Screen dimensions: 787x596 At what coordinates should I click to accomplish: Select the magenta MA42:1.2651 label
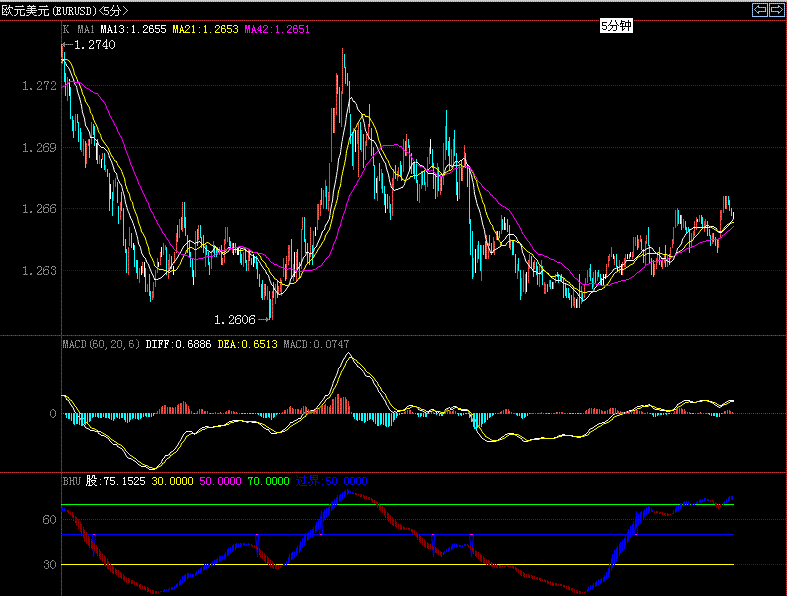click(x=276, y=30)
